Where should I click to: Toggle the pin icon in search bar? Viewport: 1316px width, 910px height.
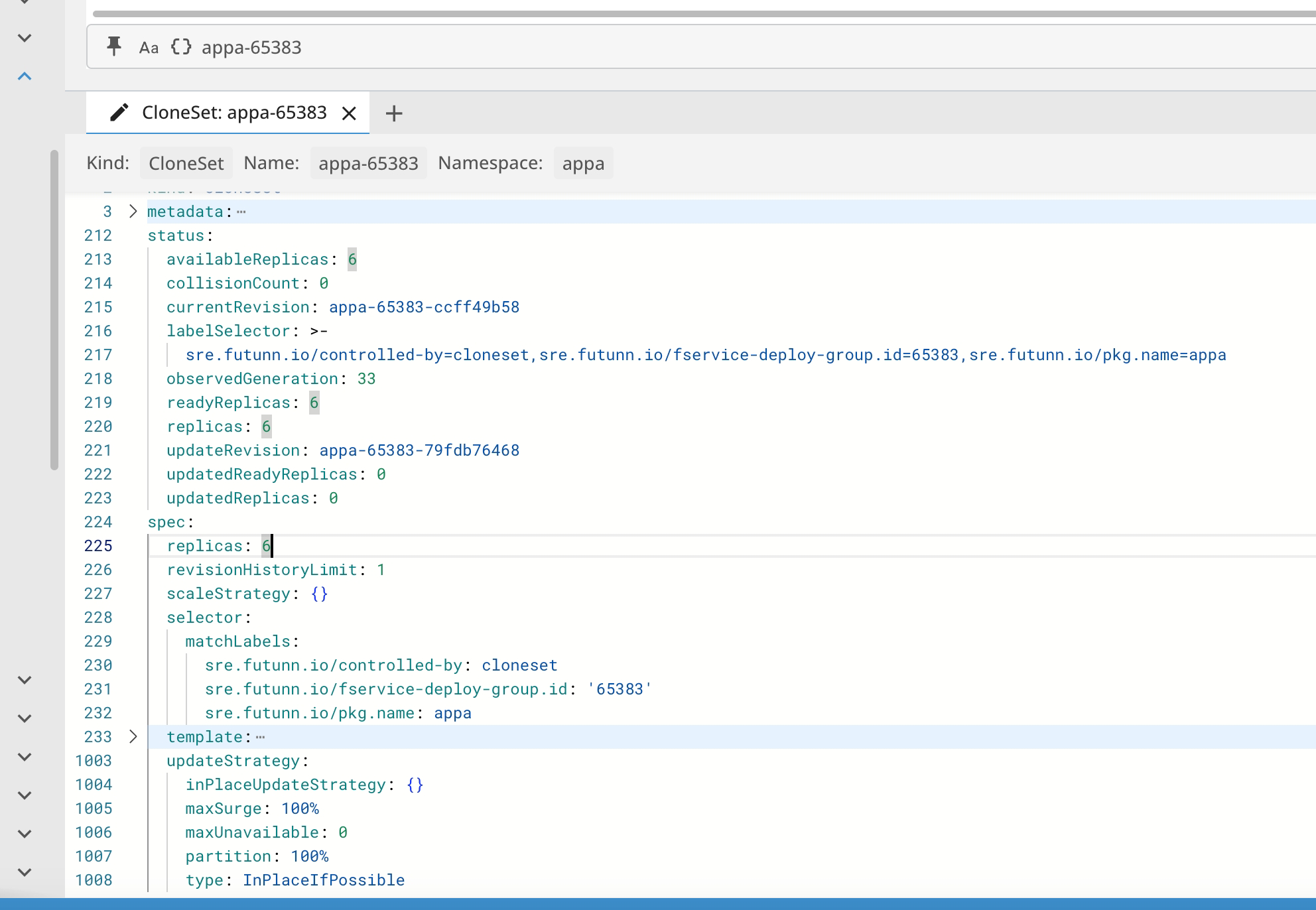click(x=114, y=46)
